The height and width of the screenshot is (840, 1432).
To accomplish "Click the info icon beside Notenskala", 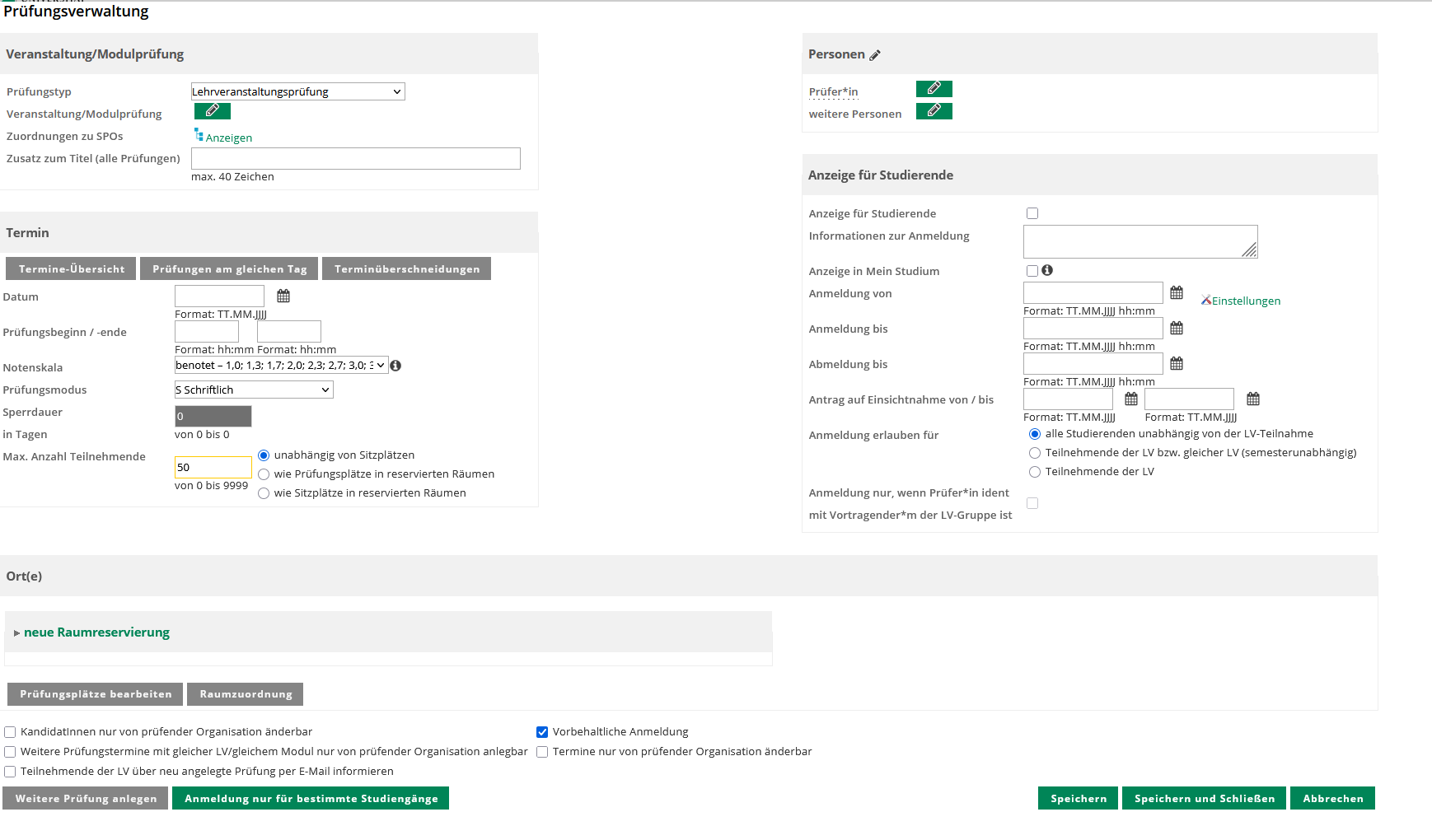I will tap(395, 366).
